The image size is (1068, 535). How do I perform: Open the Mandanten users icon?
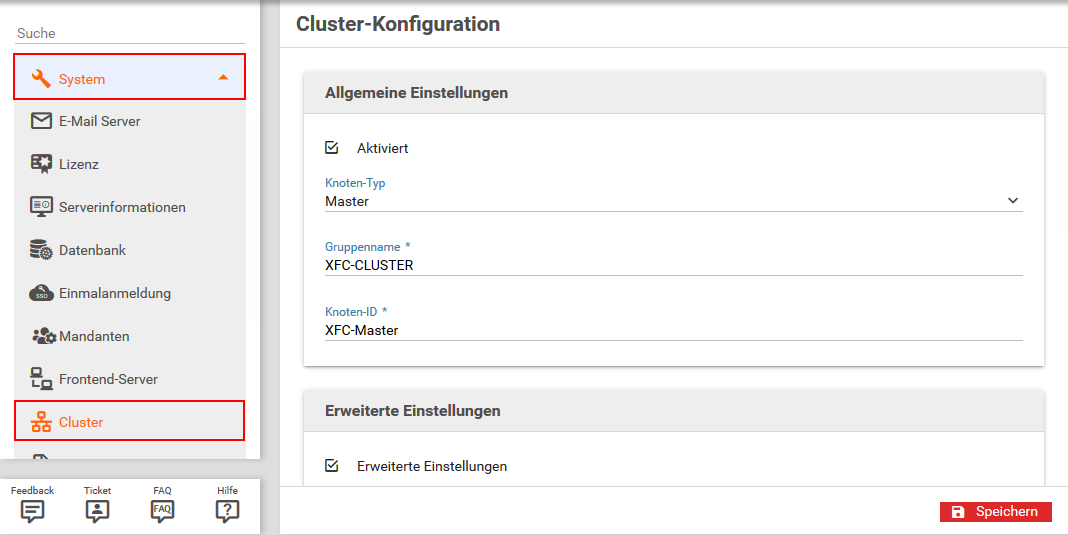point(43,336)
